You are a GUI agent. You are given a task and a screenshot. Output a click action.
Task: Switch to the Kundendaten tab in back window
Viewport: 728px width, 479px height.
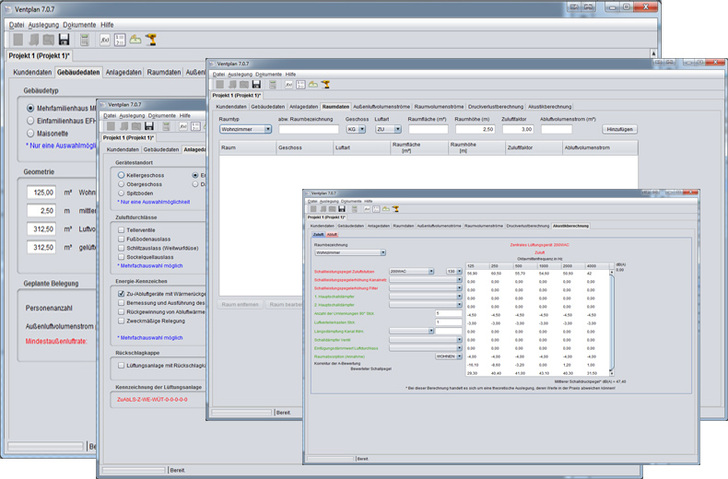tap(32, 72)
